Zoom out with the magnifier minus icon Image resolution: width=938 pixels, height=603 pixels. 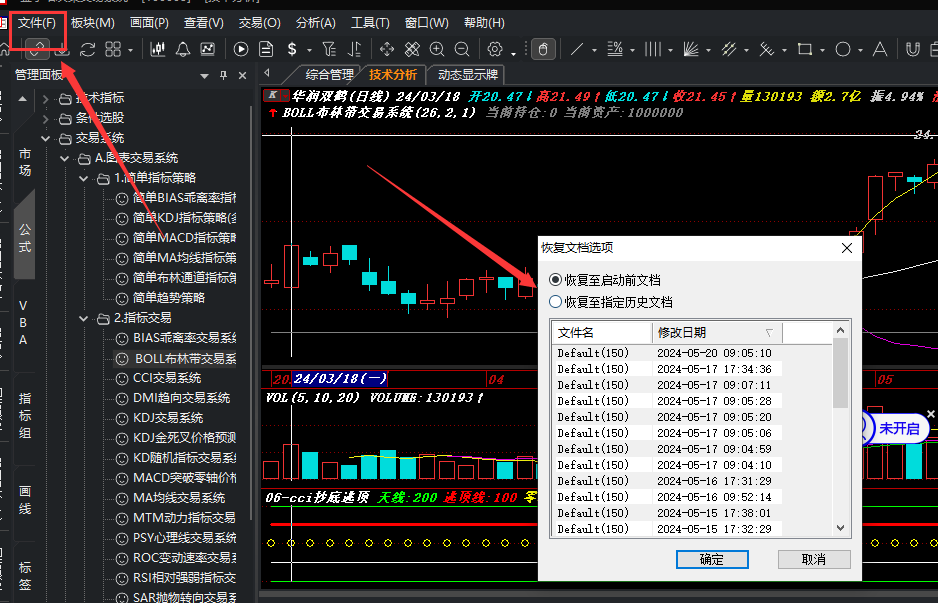[x=462, y=49]
